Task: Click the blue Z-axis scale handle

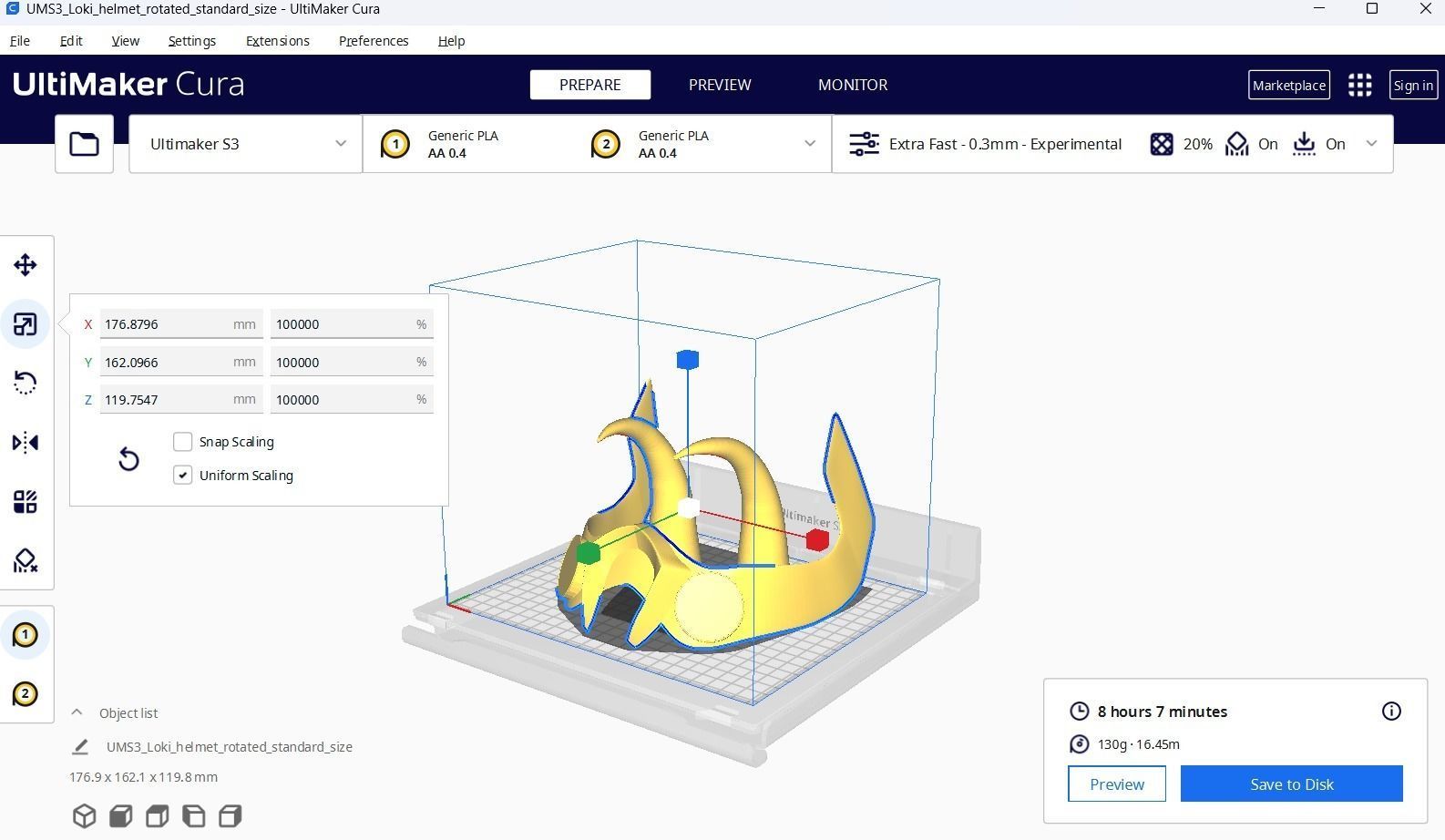Action: coord(688,360)
